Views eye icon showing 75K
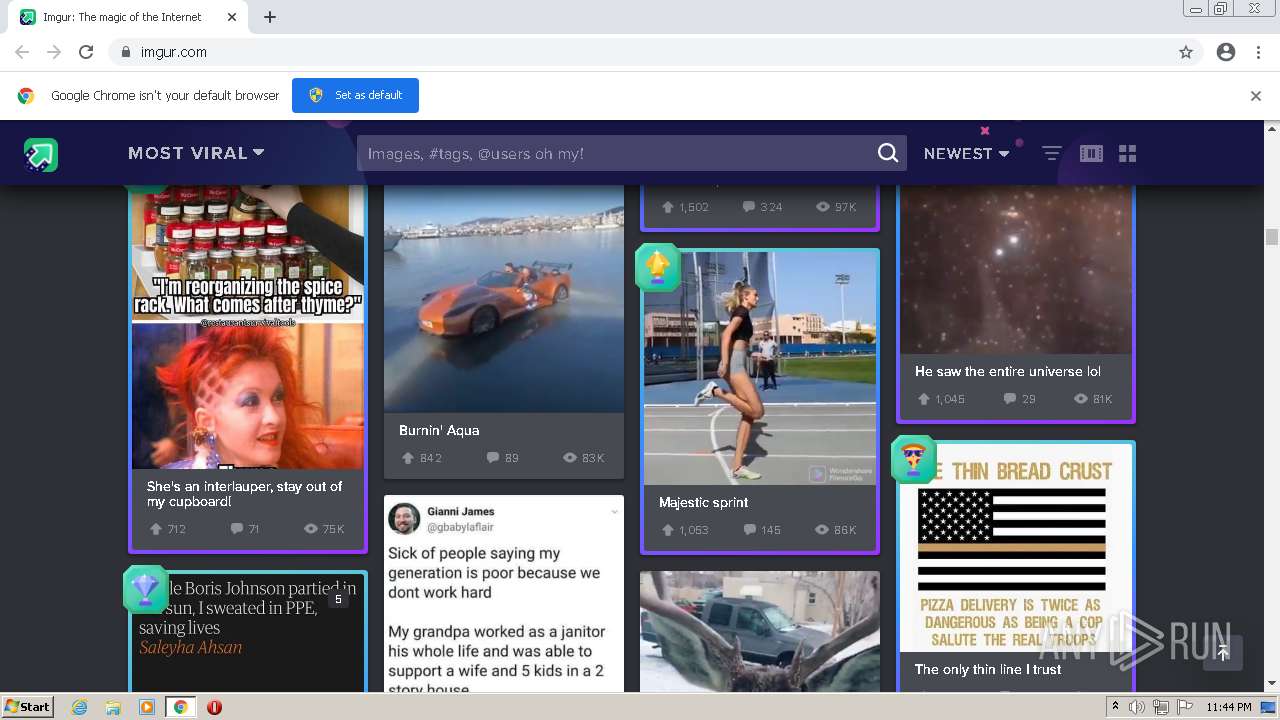 coord(310,529)
